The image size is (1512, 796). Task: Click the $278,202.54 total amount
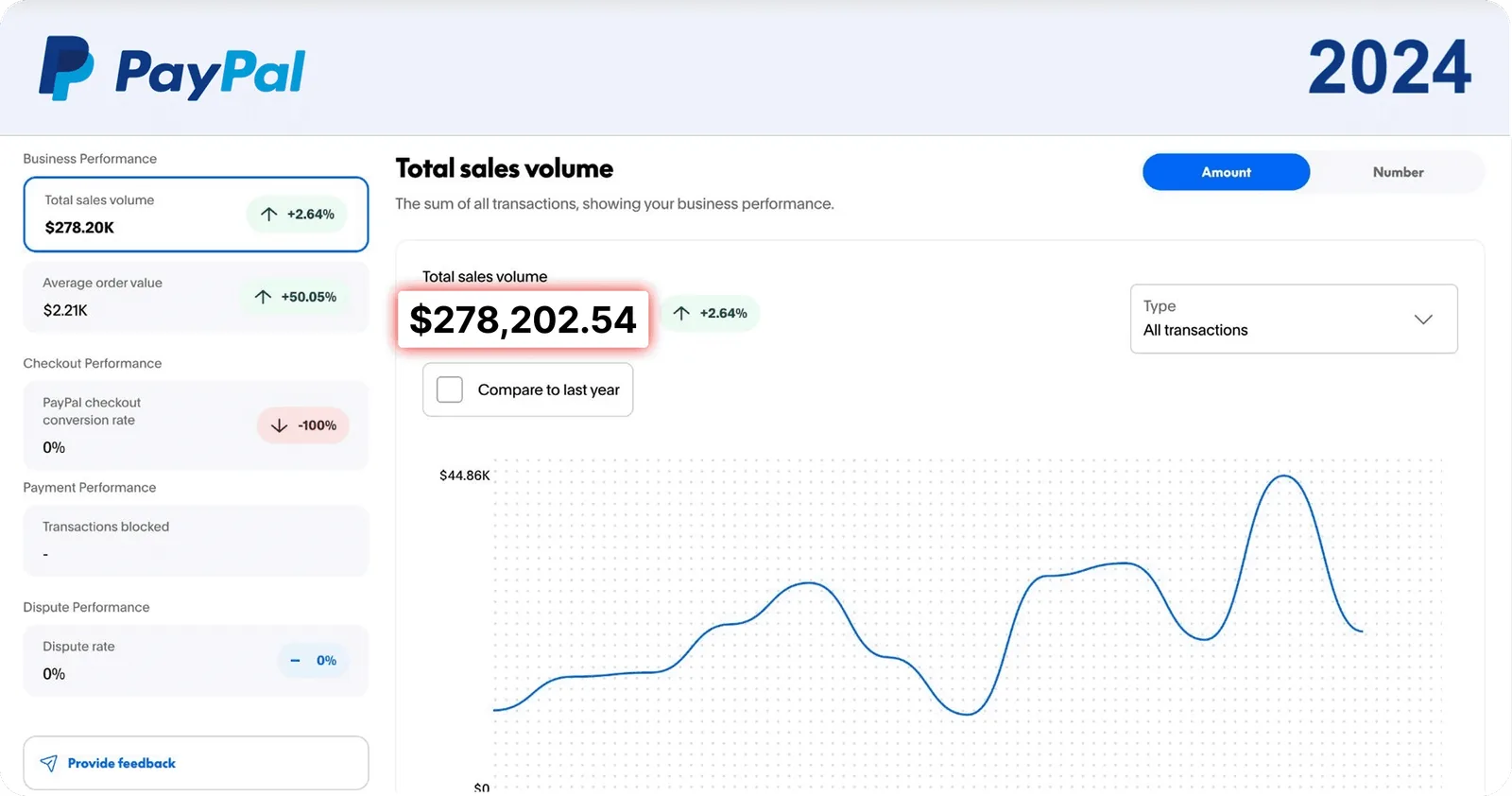[x=523, y=320]
